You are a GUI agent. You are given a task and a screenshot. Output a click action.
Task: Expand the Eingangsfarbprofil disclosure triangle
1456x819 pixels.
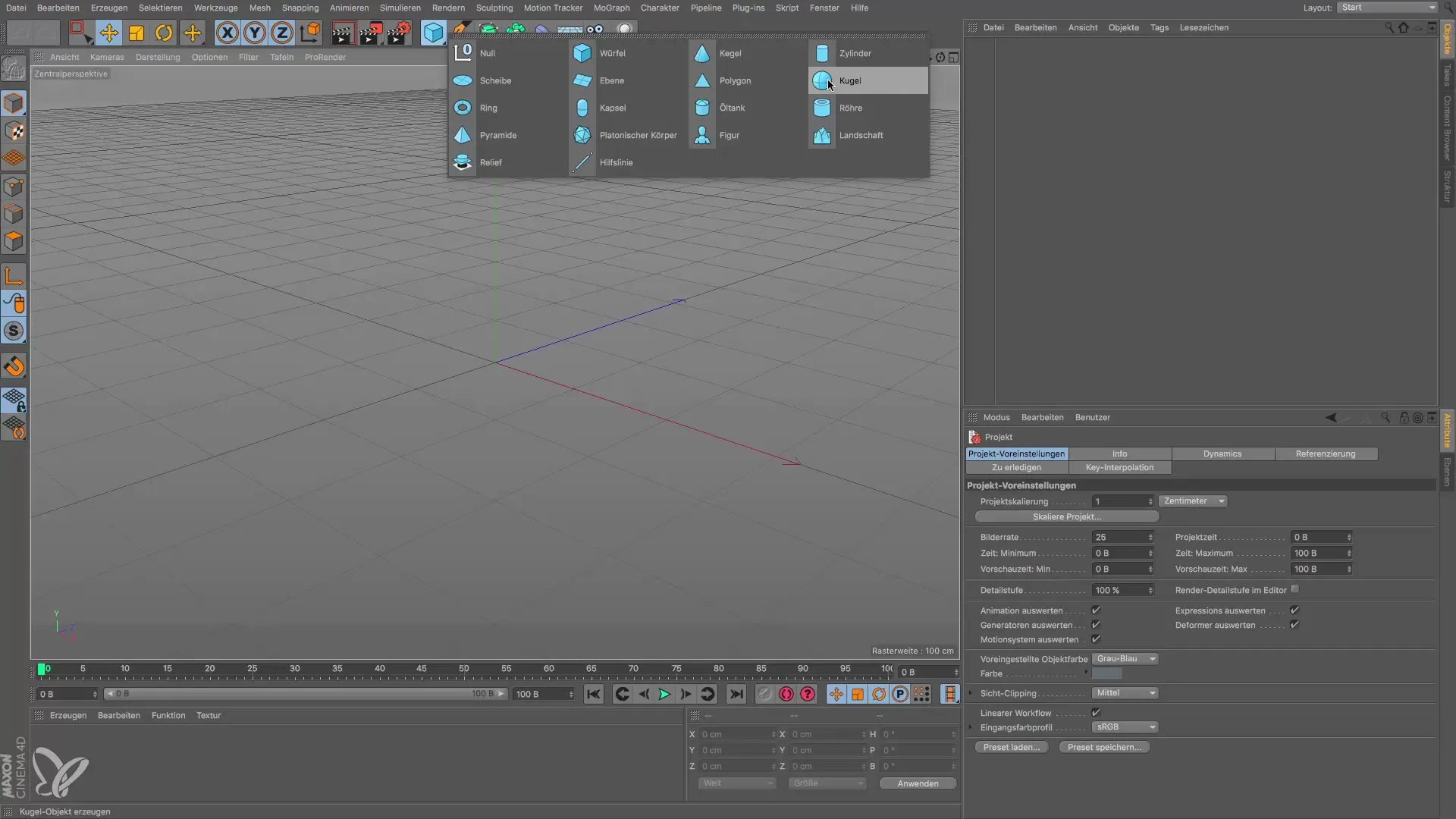971,727
